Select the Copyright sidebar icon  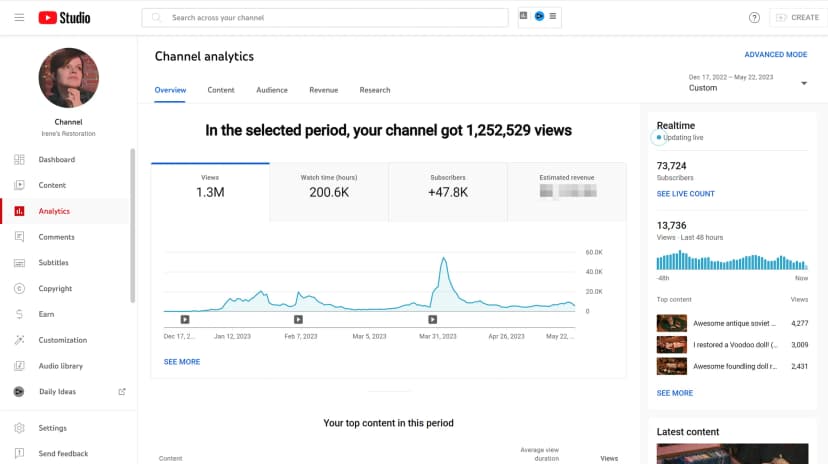19,288
